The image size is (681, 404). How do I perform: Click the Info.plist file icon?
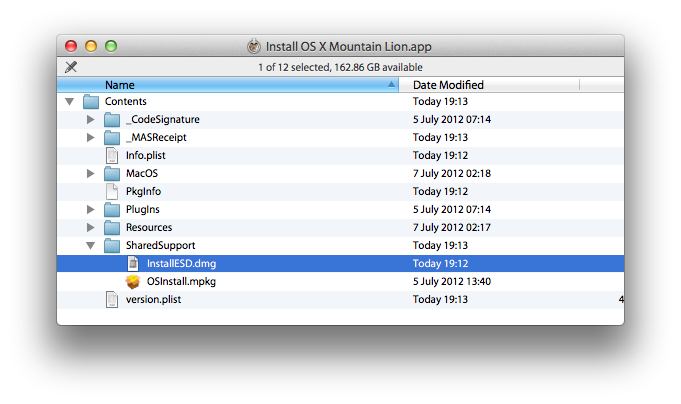click(112, 156)
